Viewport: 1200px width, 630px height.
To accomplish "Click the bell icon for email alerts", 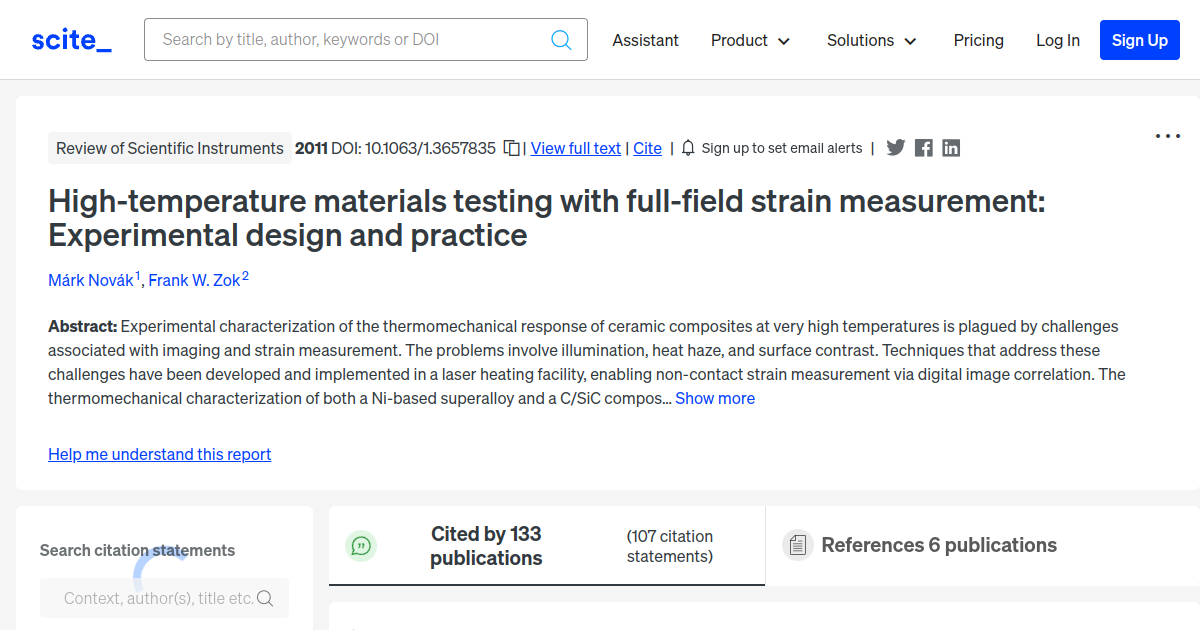I will tap(688, 148).
